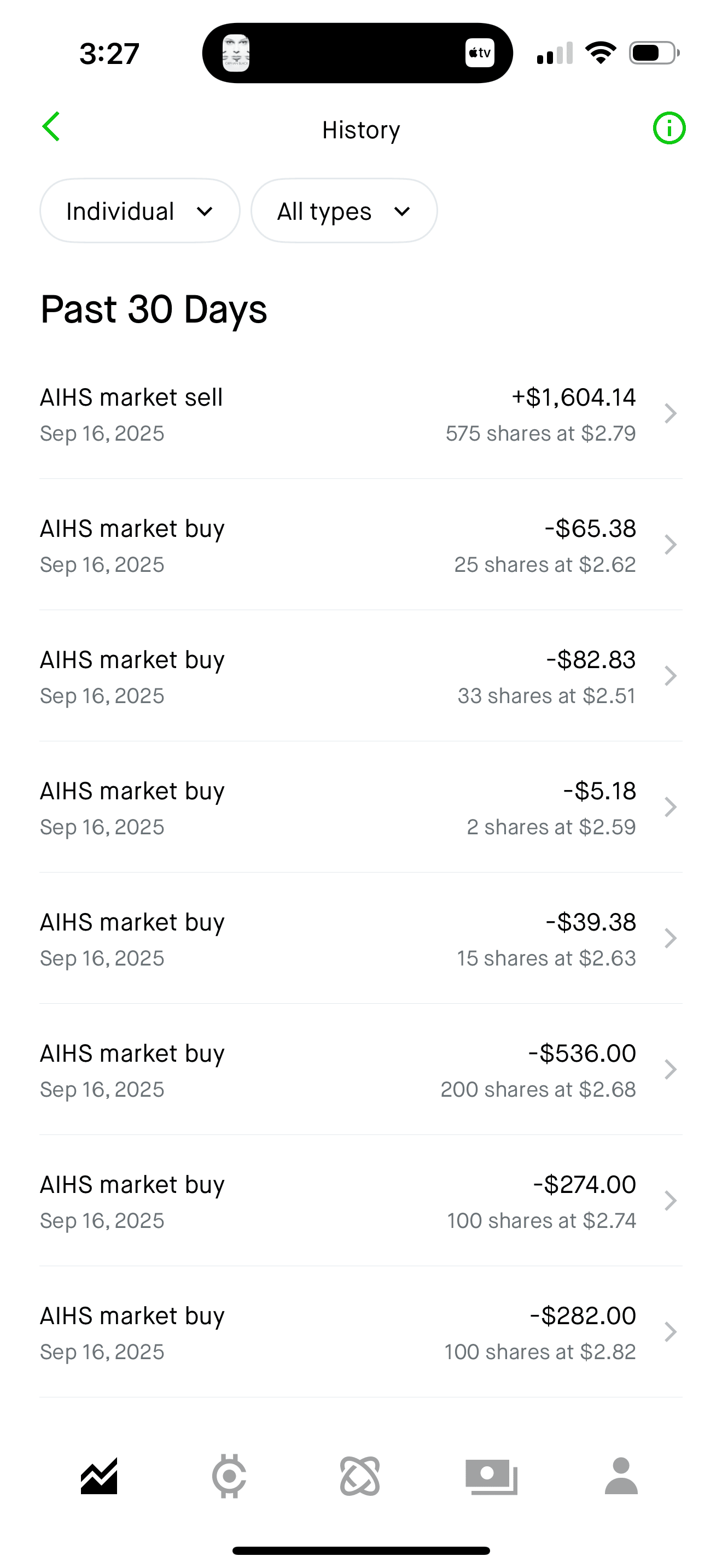This screenshot has height=1568, width=722.
Task: View the -$82.83 AIHS buy order
Action: pos(360,677)
